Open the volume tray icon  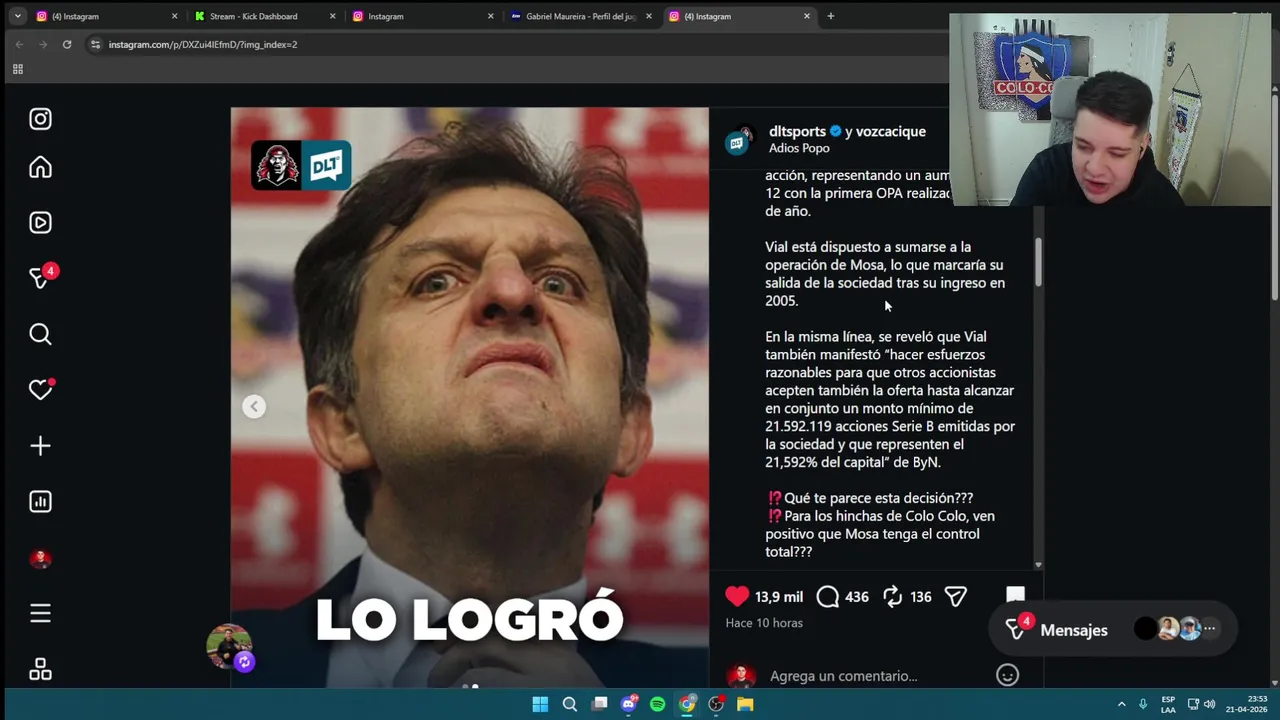pos(1209,704)
